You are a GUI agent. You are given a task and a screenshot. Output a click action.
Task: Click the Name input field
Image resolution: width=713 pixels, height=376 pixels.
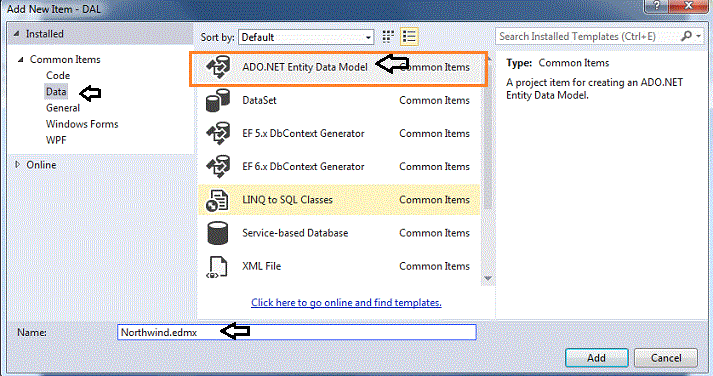coord(296,332)
